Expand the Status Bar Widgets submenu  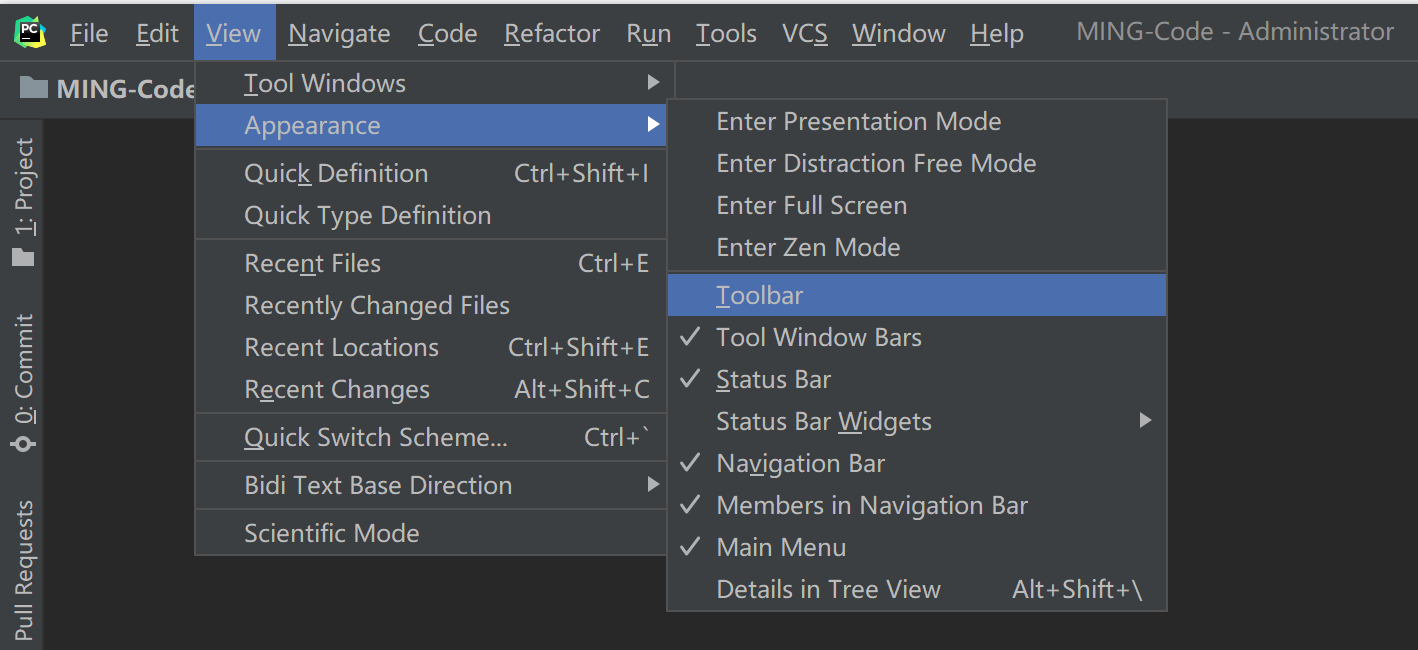(823, 422)
